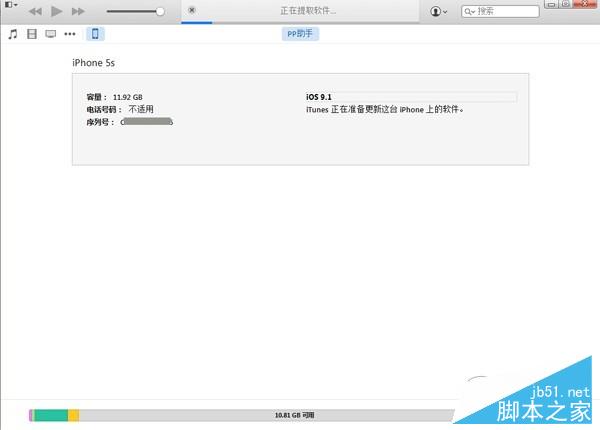Open the Movies library icon
This screenshot has width=600, height=430.
pos(32,34)
